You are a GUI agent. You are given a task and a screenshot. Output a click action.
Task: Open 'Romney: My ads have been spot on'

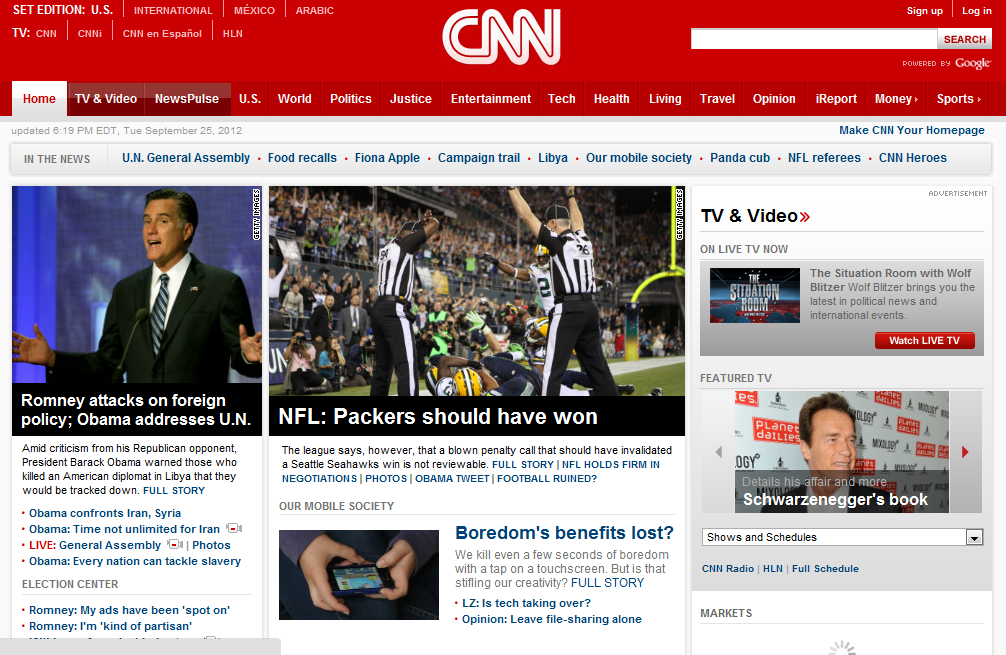(x=129, y=610)
